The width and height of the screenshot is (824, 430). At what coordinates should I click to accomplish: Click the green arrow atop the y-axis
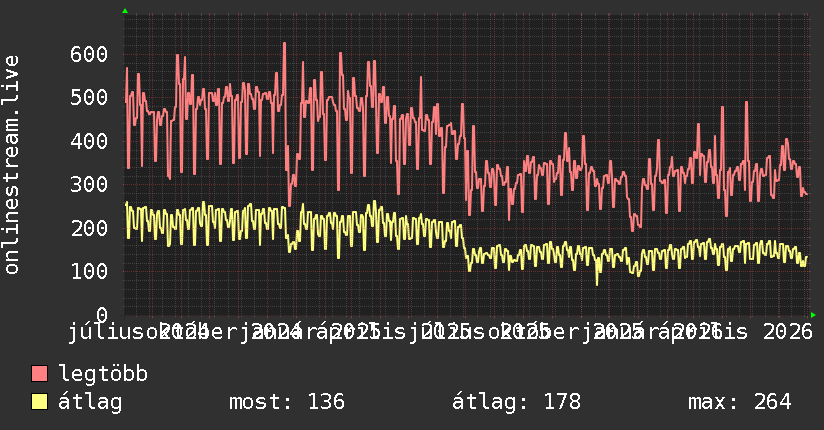tap(125, 11)
